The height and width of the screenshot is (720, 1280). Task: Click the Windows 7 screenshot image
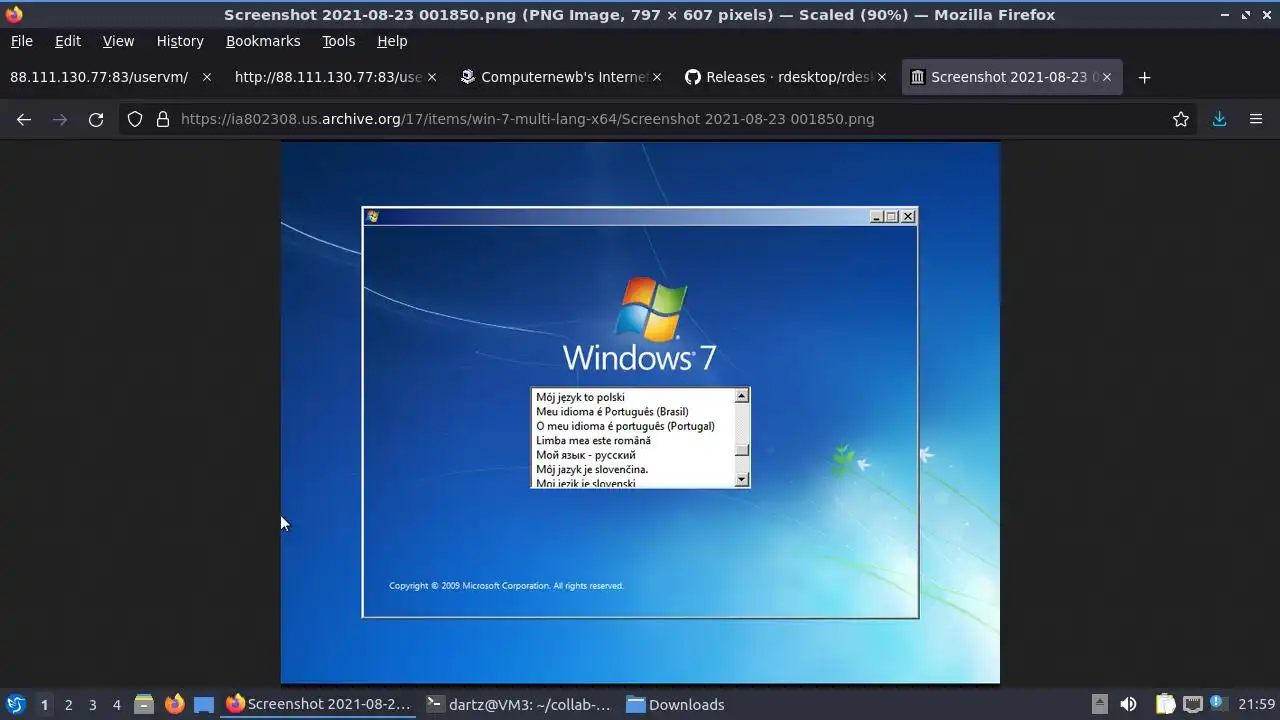640,413
